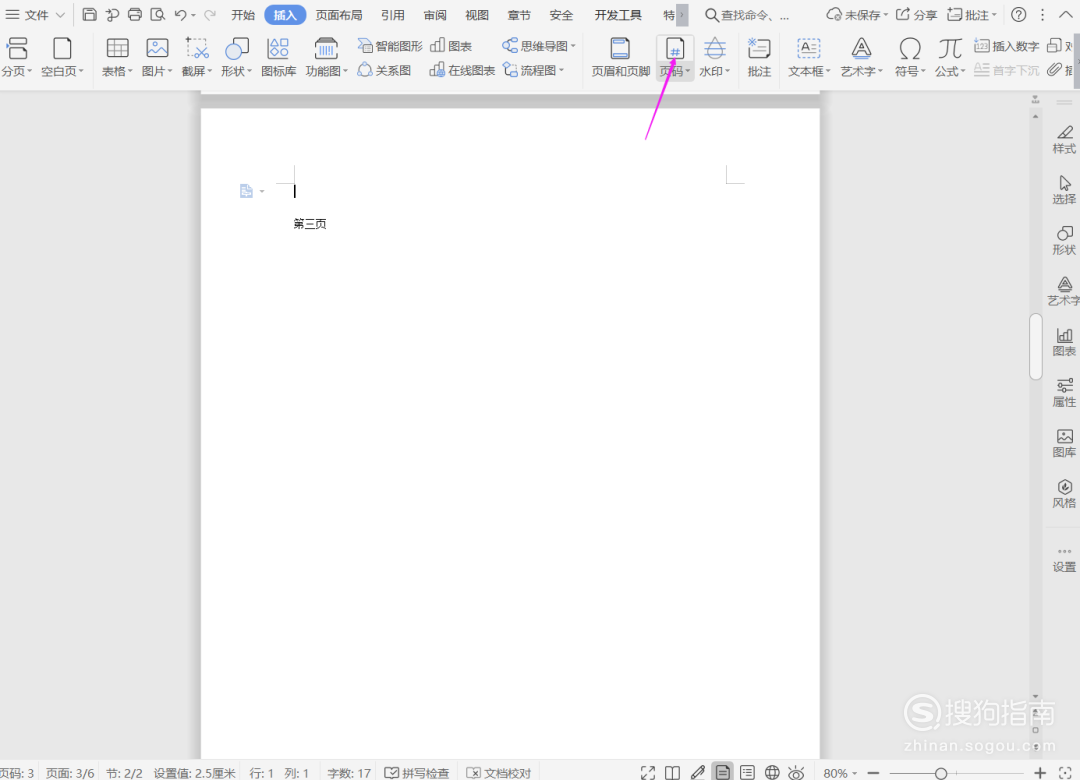Switch to outline view
The image size is (1080, 780).
click(x=747, y=772)
